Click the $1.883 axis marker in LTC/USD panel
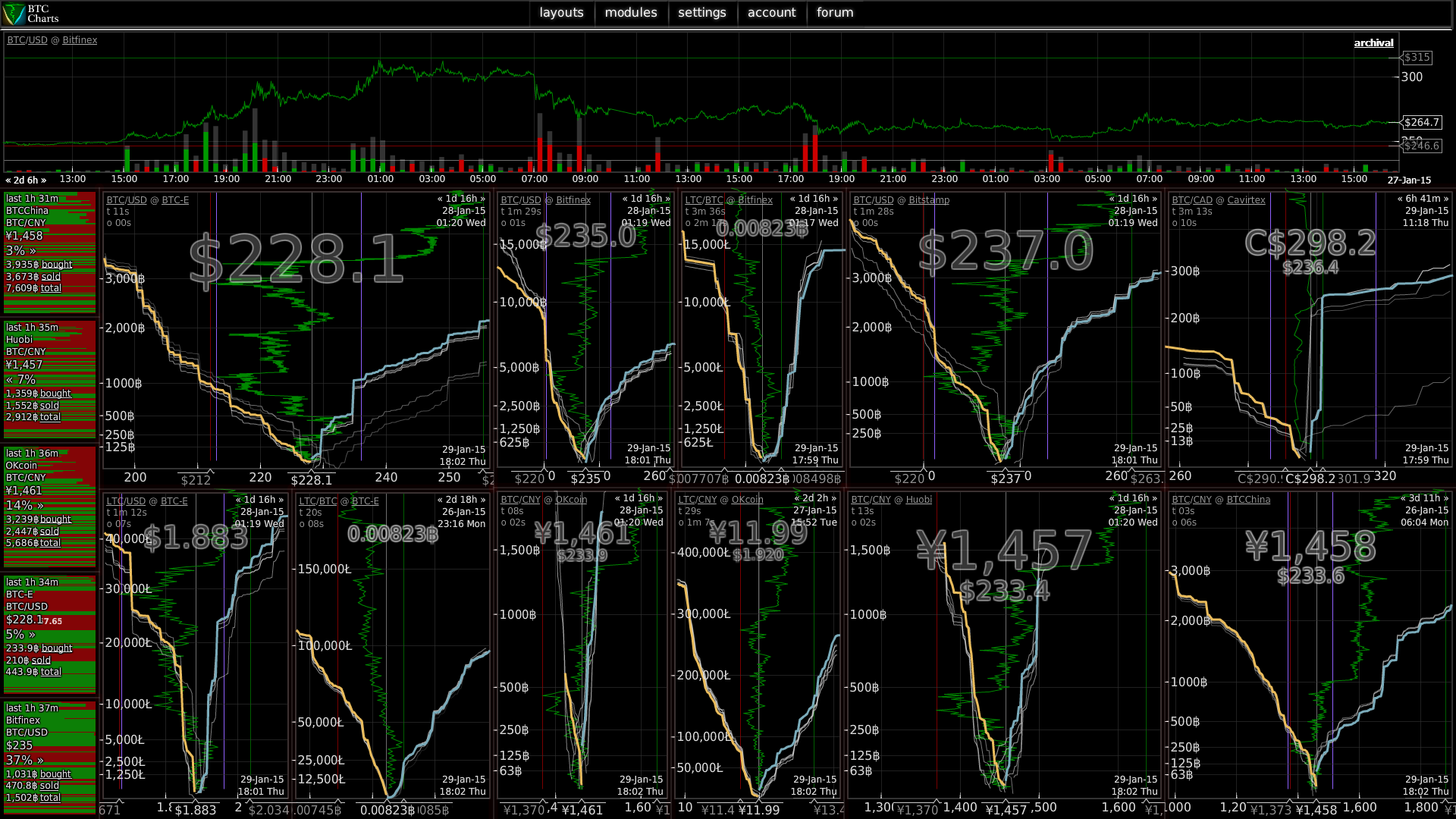1456x819 pixels. [x=196, y=810]
